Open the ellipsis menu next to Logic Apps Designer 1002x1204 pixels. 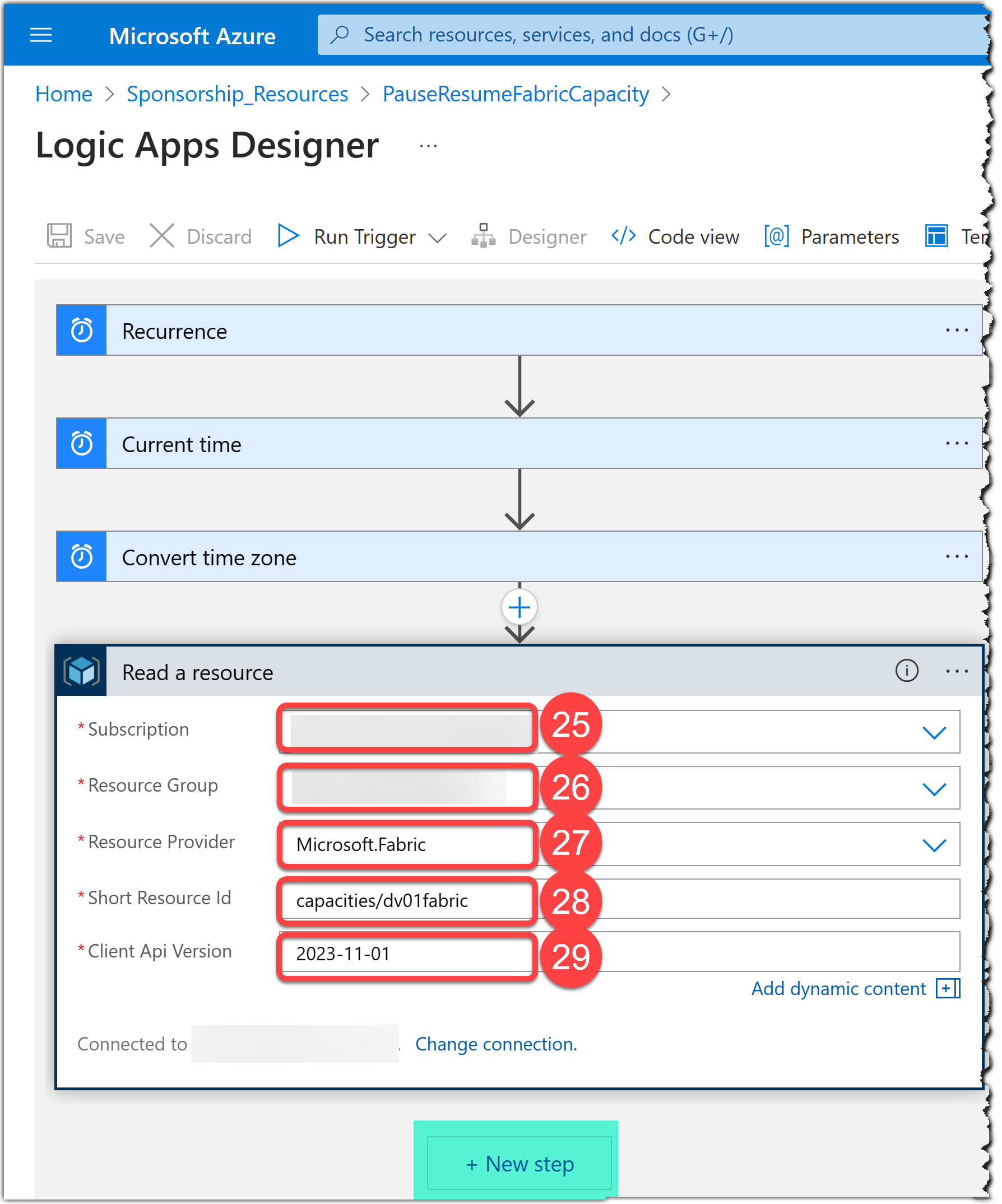tap(429, 146)
